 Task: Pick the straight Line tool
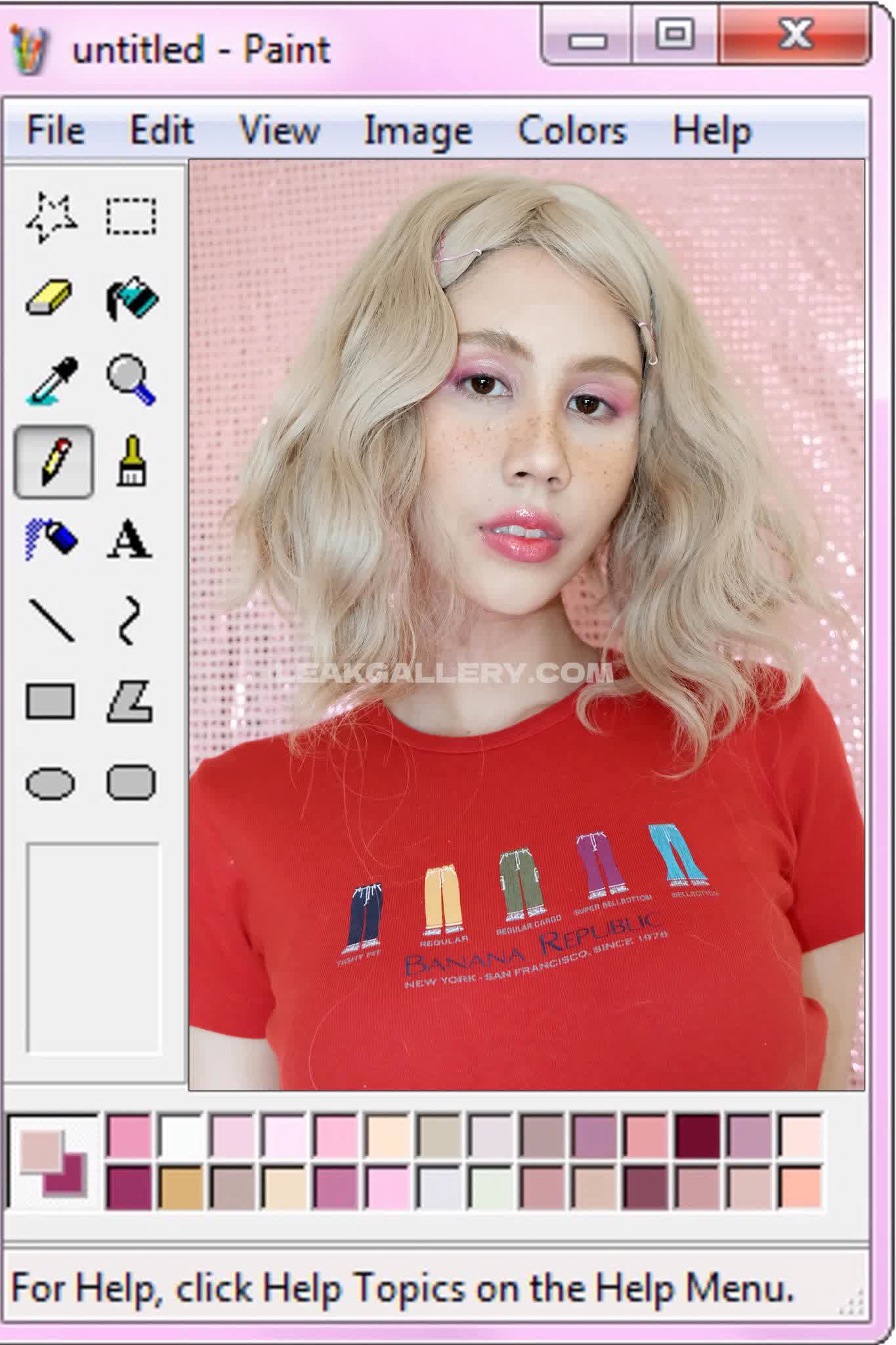point(52,620)
